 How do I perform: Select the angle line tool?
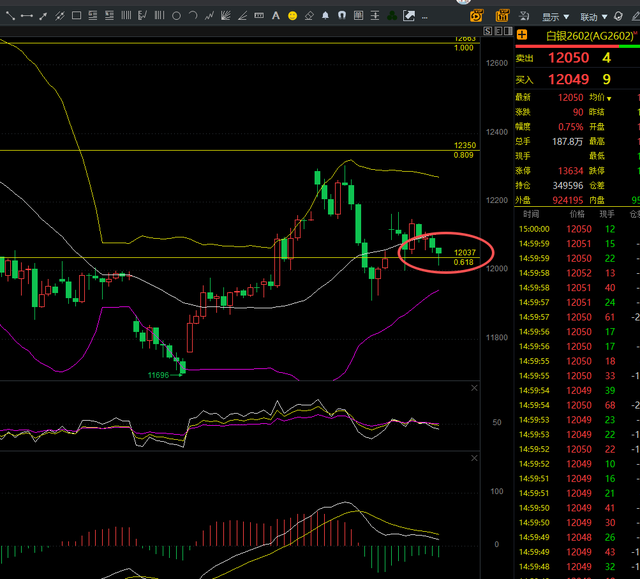(x=242, y=16)
